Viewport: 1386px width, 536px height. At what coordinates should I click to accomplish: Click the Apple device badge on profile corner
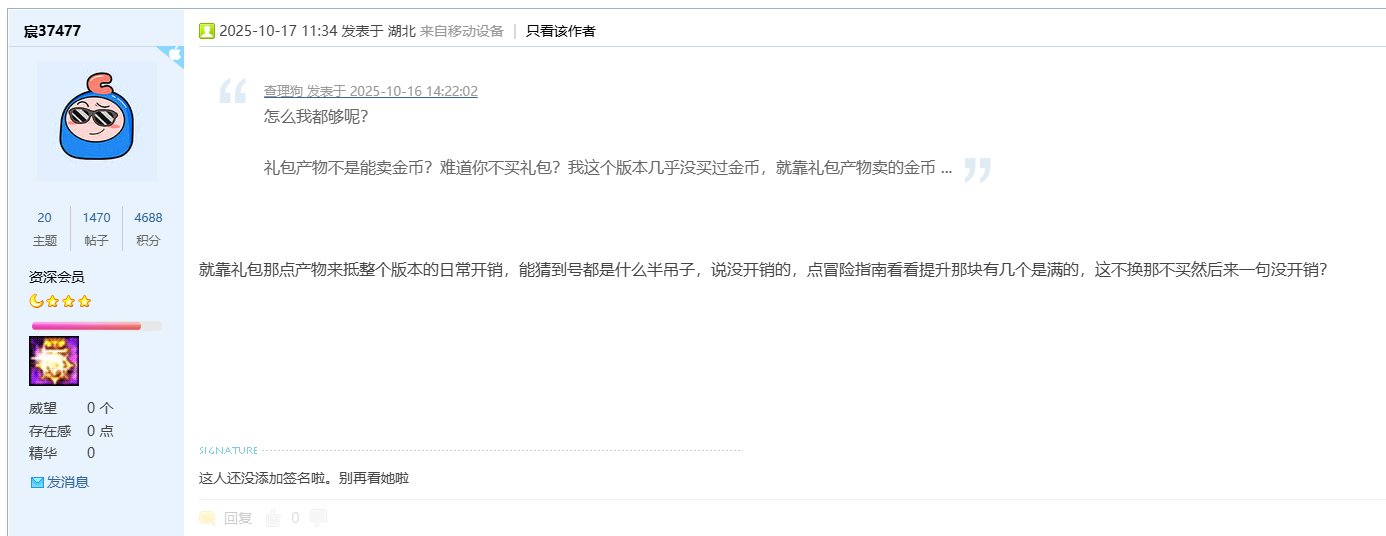pos(171,56)
